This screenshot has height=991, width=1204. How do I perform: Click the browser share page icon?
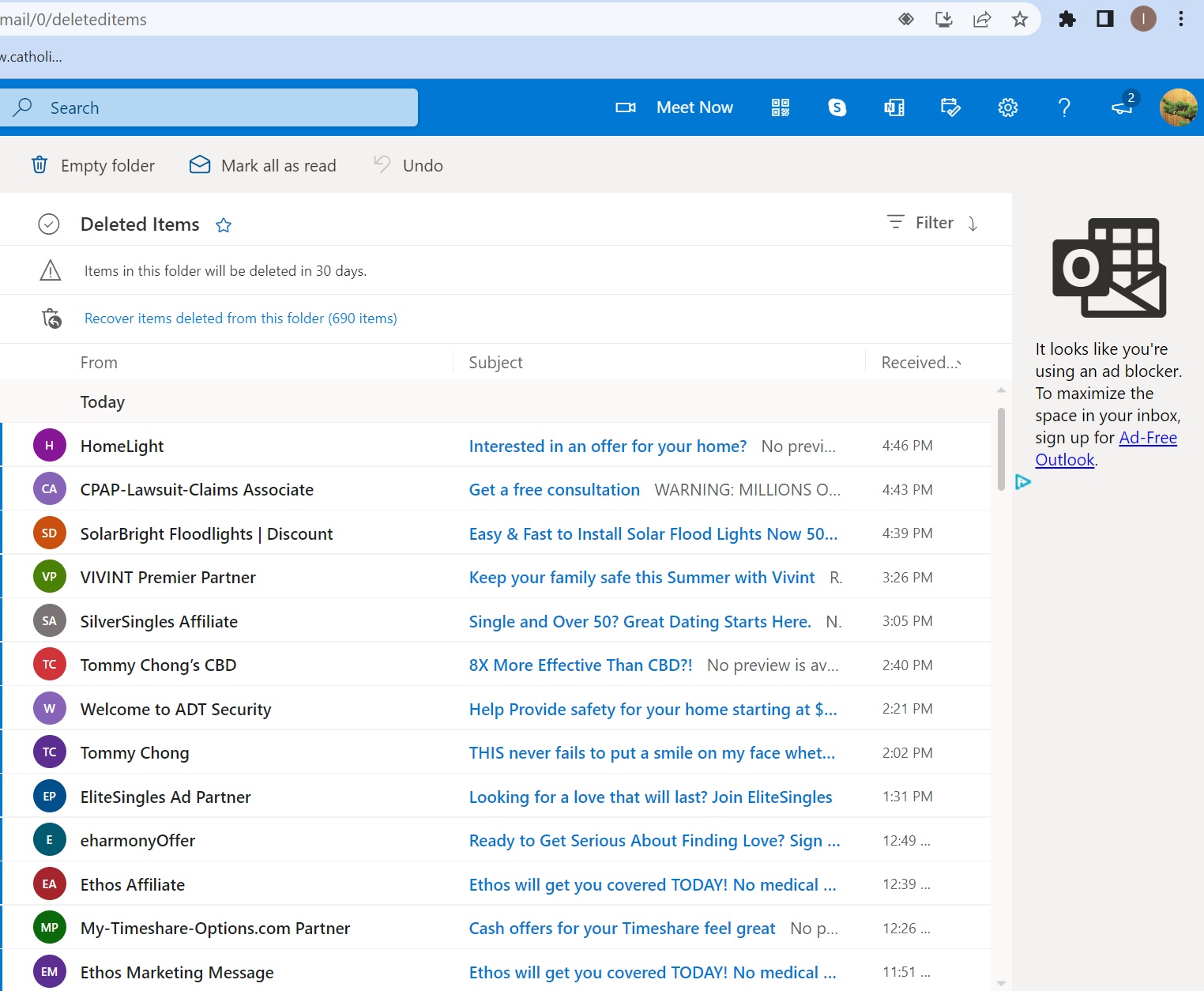(982, 19)
